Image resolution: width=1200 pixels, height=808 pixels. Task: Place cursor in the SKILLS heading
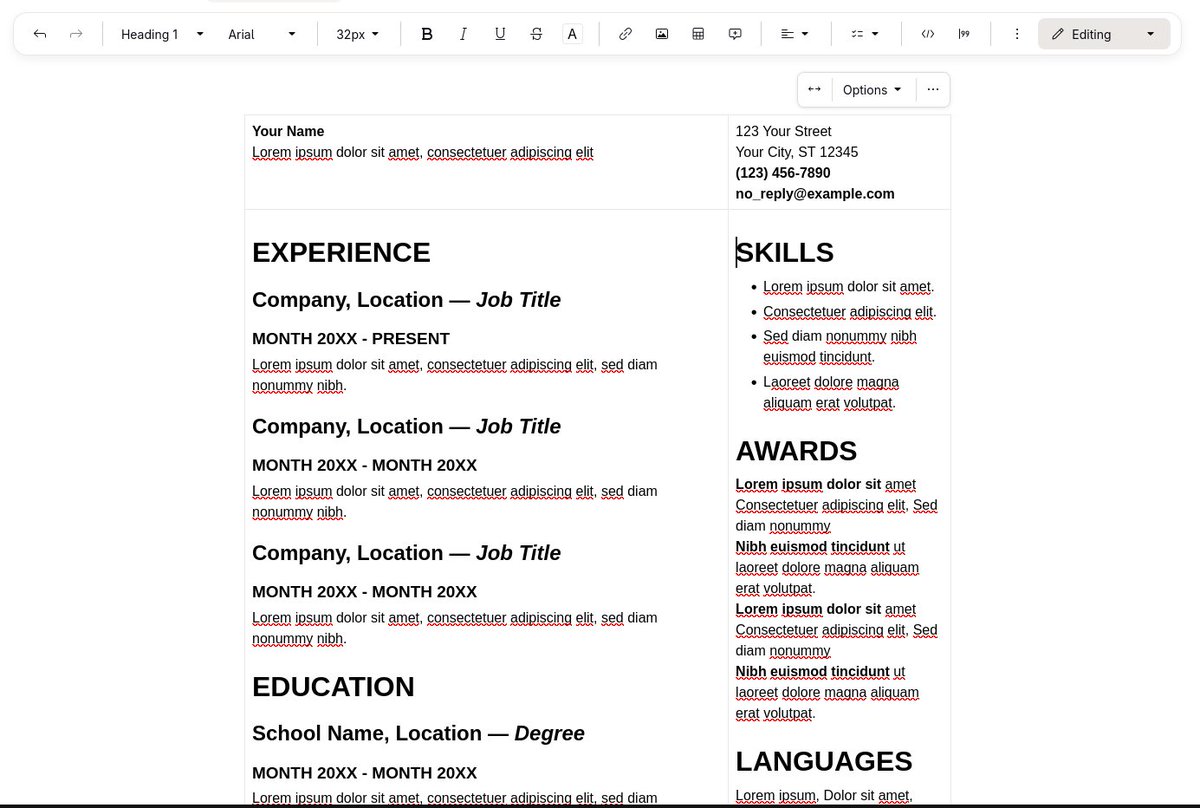coord(785,252)
